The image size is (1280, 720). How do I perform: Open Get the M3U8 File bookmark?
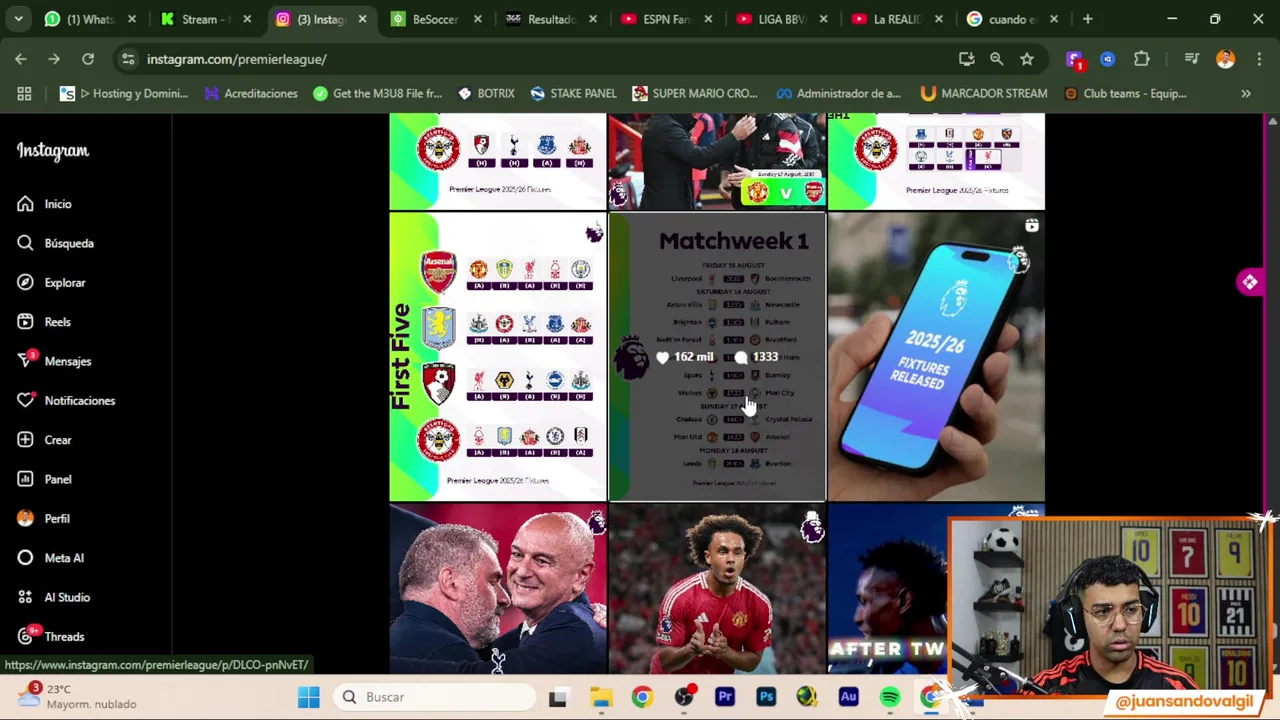[x=377, y=93]
